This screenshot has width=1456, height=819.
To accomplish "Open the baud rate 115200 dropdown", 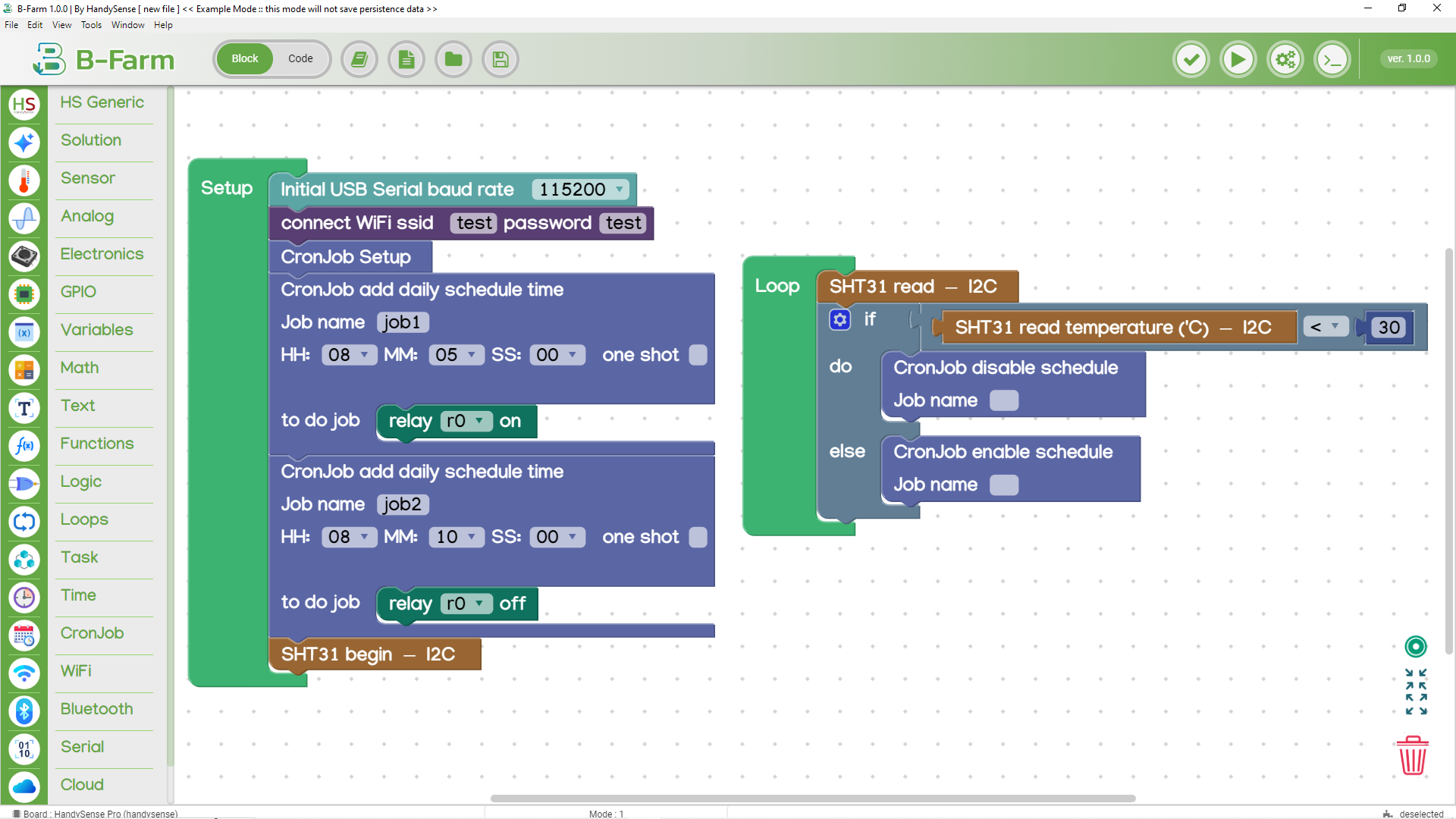I will click(x=581, y=190).
